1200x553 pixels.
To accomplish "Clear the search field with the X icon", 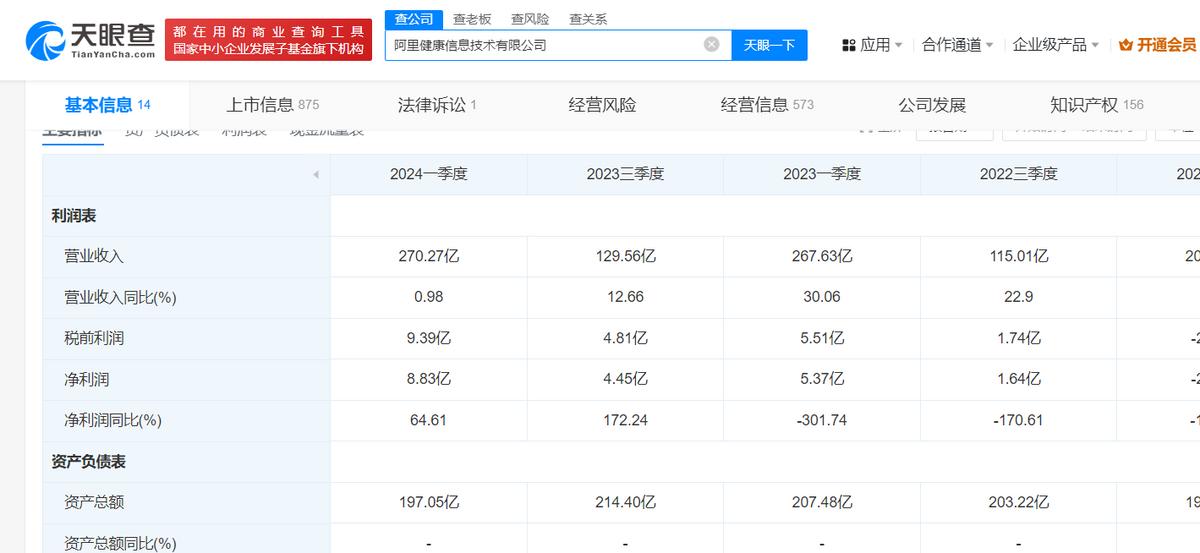I will [x=711, y=44].
